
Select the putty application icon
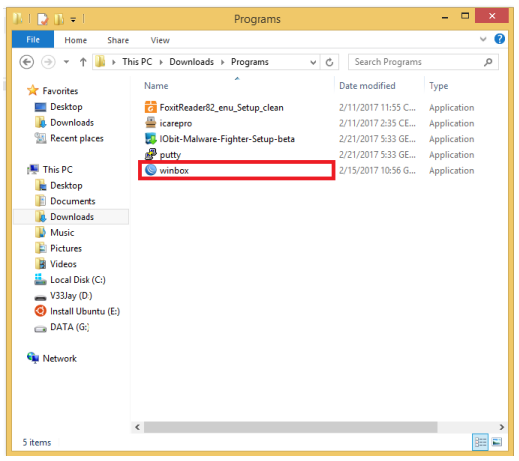pyautogui.click(x=151, y=154)
